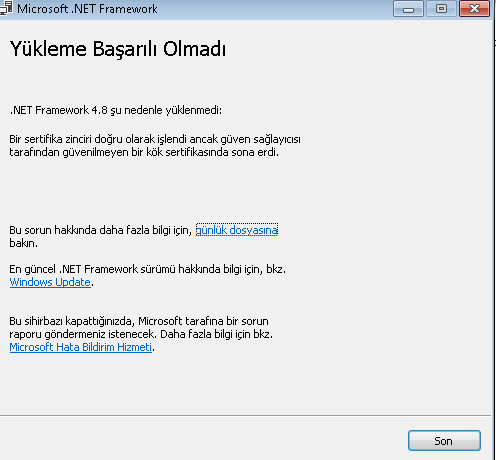Viewport: 496px width, 460px height.
Task: Open the Windows Update link
Action: [x=50, y=282]
